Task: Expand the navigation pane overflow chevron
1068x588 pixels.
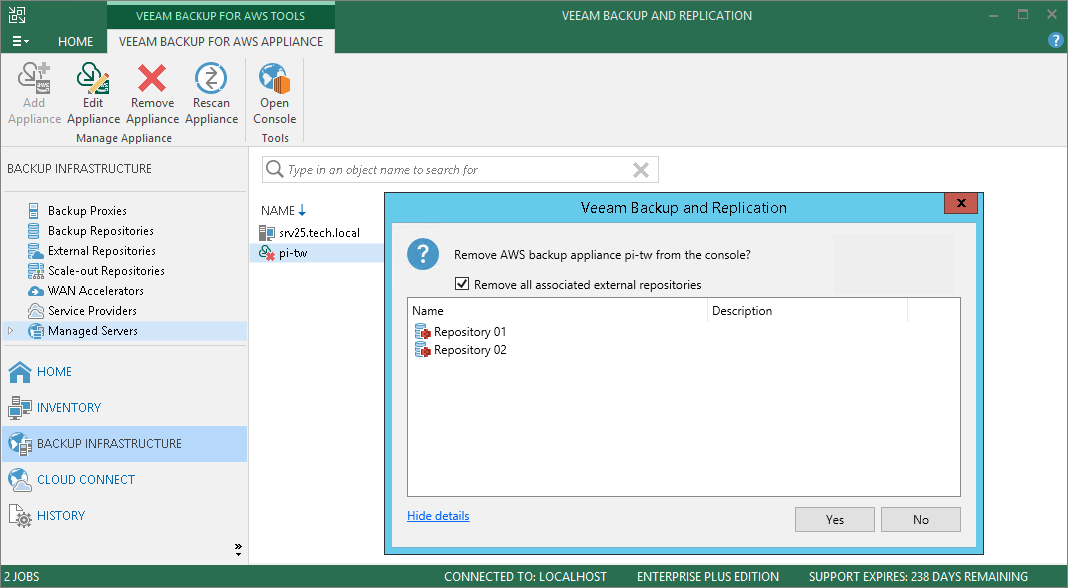Action: click(238, 550)
